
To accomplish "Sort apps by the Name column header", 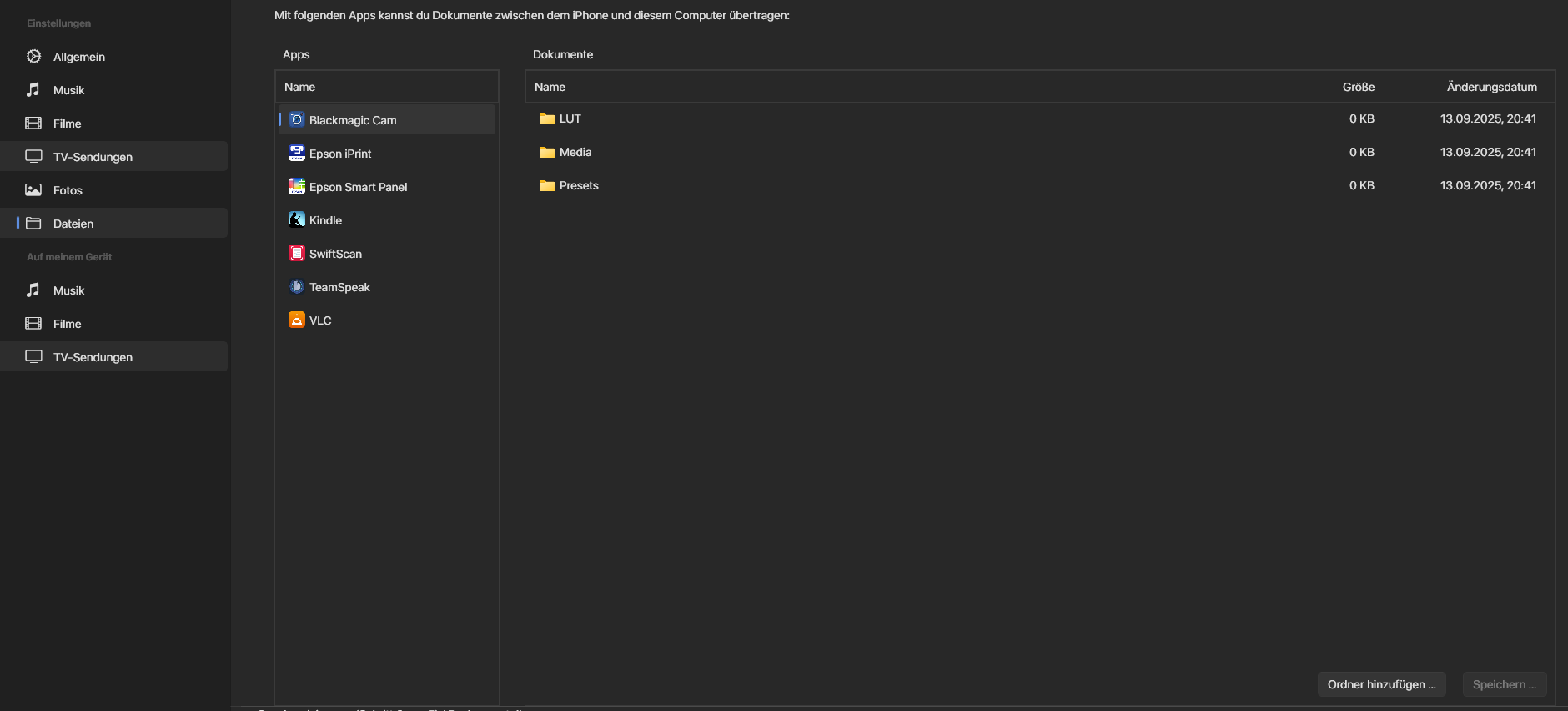I will 387,87.
